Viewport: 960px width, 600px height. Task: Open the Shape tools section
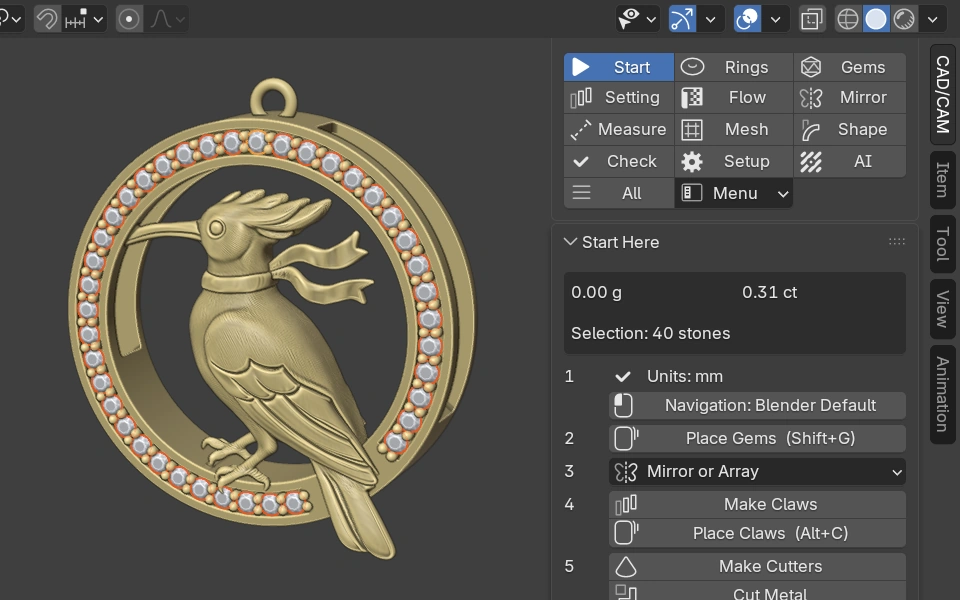(850, 130)
